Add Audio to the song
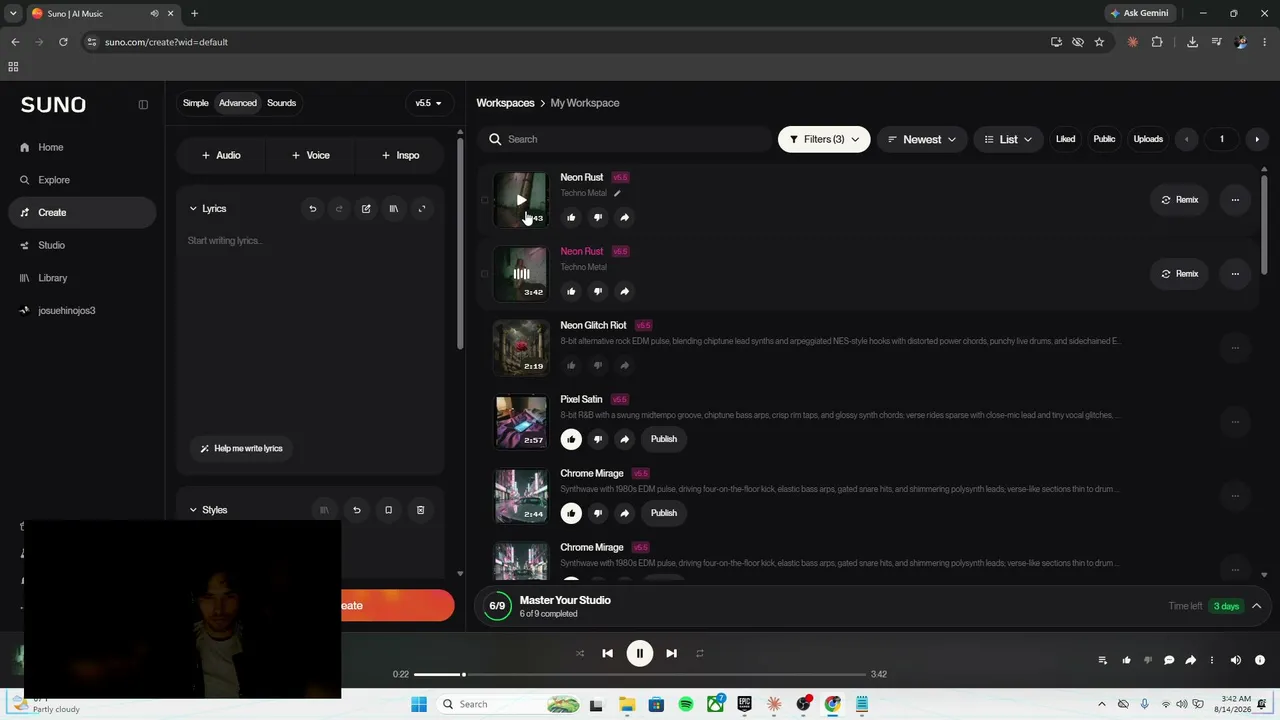This screenshot has height=720, width=1280. click(x=221, y=155)
